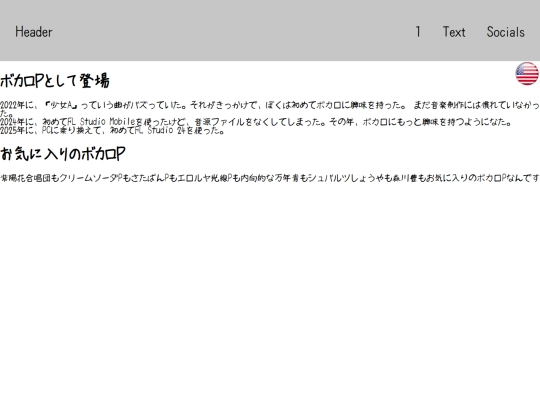Open the Header link in navigation bar
This screenshot has width=540, height=405.
[x=34, y=32]
